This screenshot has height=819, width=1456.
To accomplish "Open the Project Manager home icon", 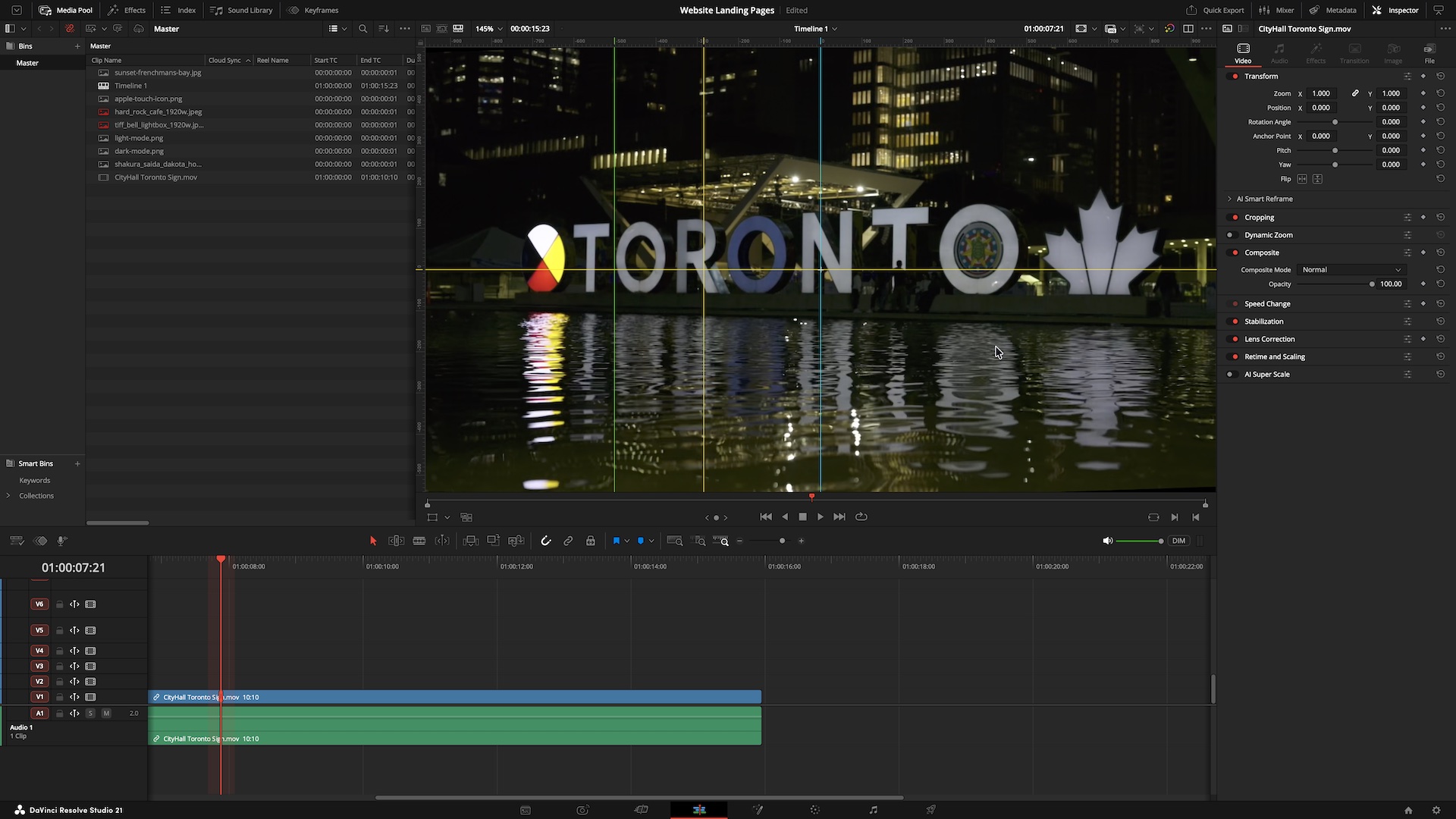I will pyautogui.click(x=1408, y=810).
